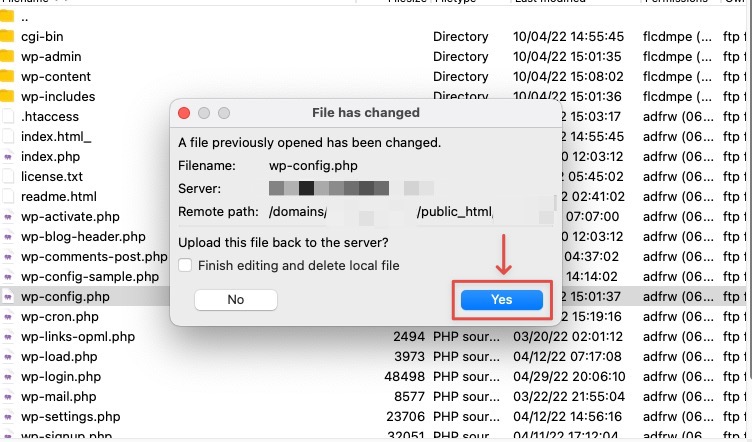Click the wp-comments-post.php file icon
Screen dimensions: 752x442
pyautogui.click(x=8, y=256)
